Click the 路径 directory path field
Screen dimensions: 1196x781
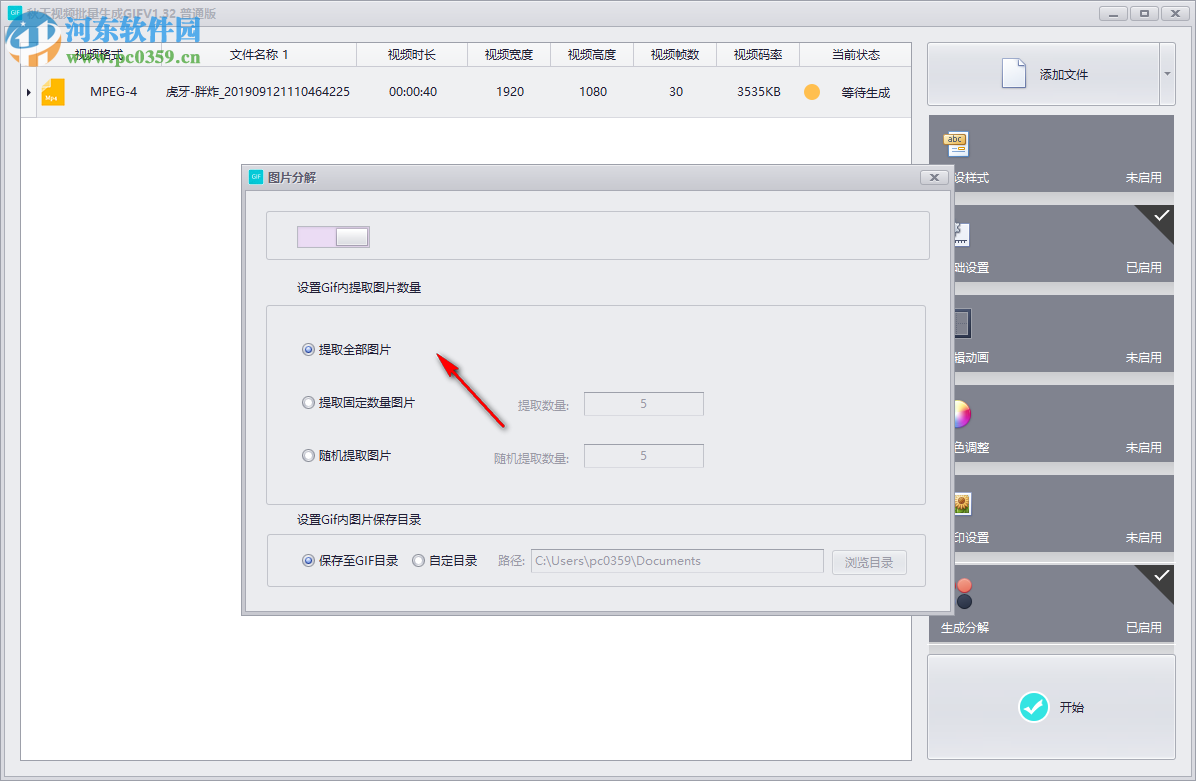(x=677, y=561)
